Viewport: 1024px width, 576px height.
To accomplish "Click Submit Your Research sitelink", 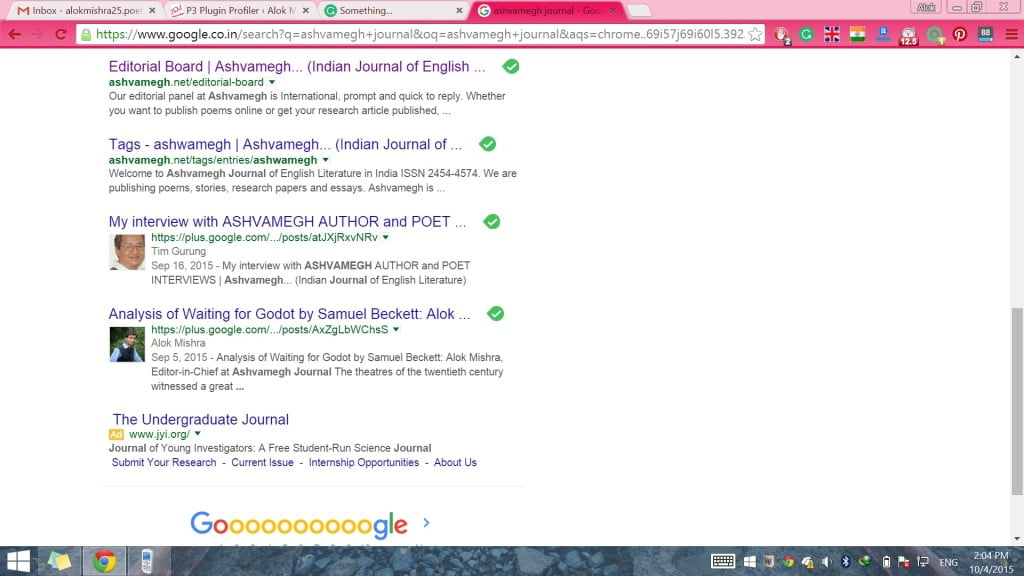I will click(x=164, y=462).
